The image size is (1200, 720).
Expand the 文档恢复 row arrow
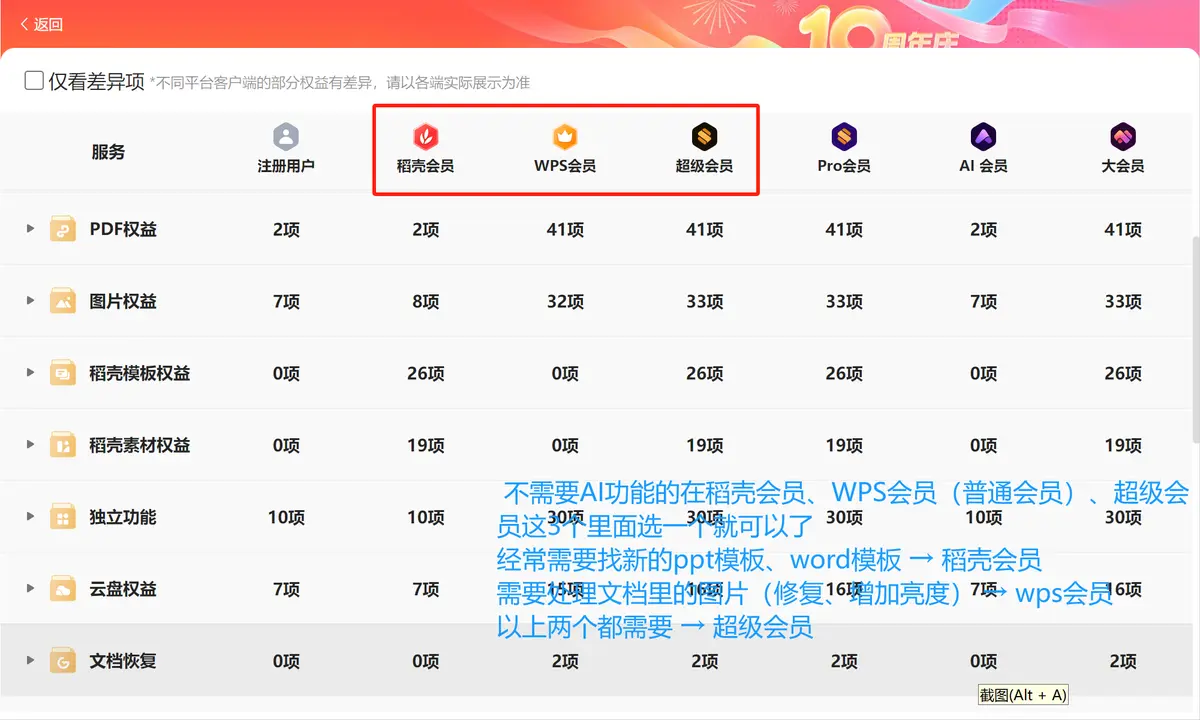click(31, 661)
